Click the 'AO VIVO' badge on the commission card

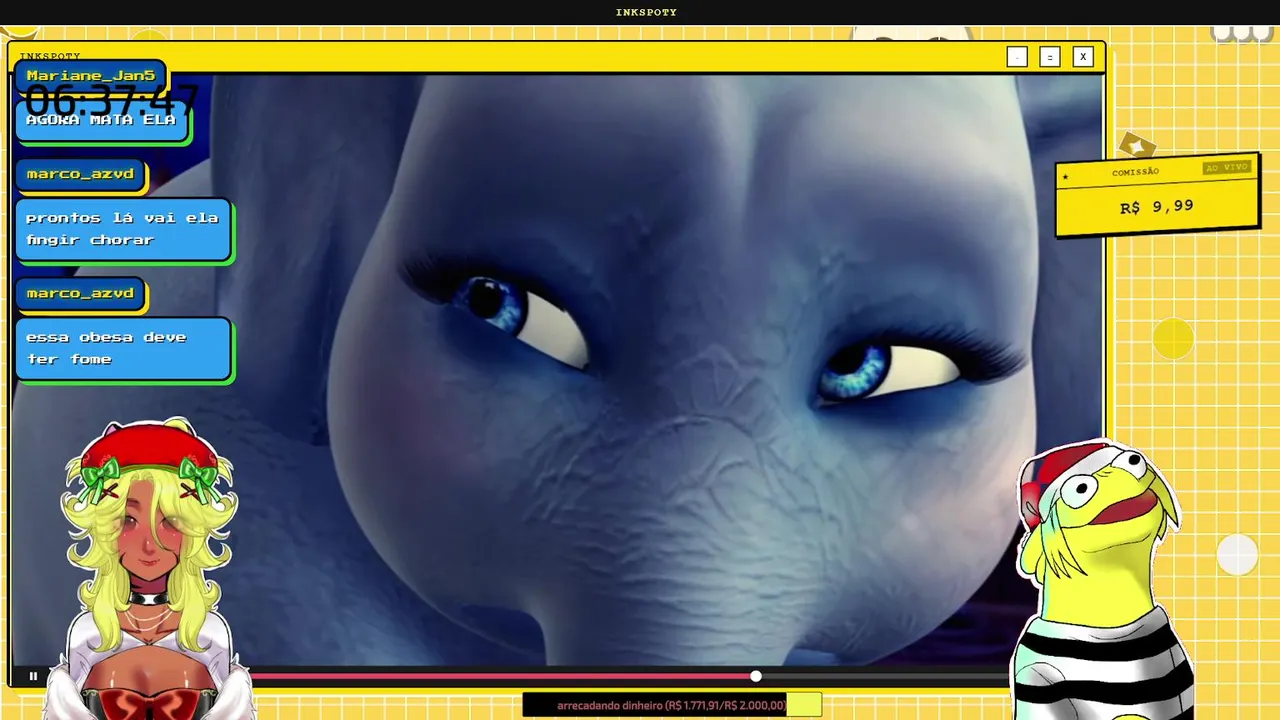(1227, 168)
